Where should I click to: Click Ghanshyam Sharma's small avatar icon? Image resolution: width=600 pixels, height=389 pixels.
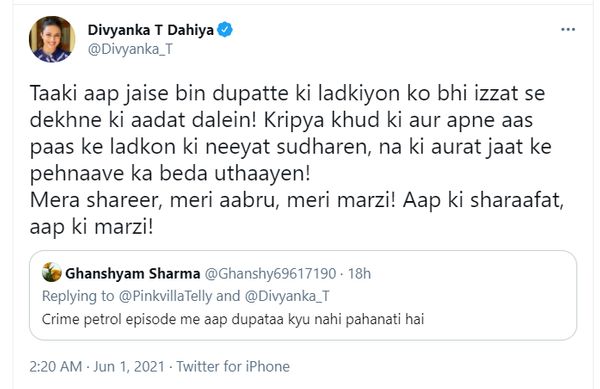[x=52, y=272]
